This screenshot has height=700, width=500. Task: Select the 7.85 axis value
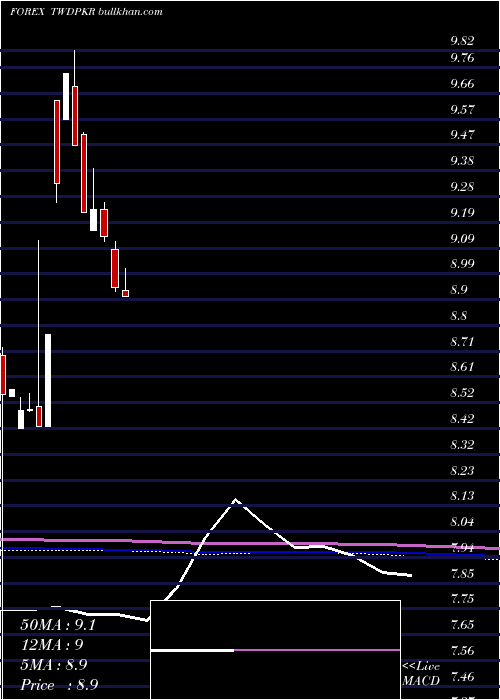tap(462, 574)
